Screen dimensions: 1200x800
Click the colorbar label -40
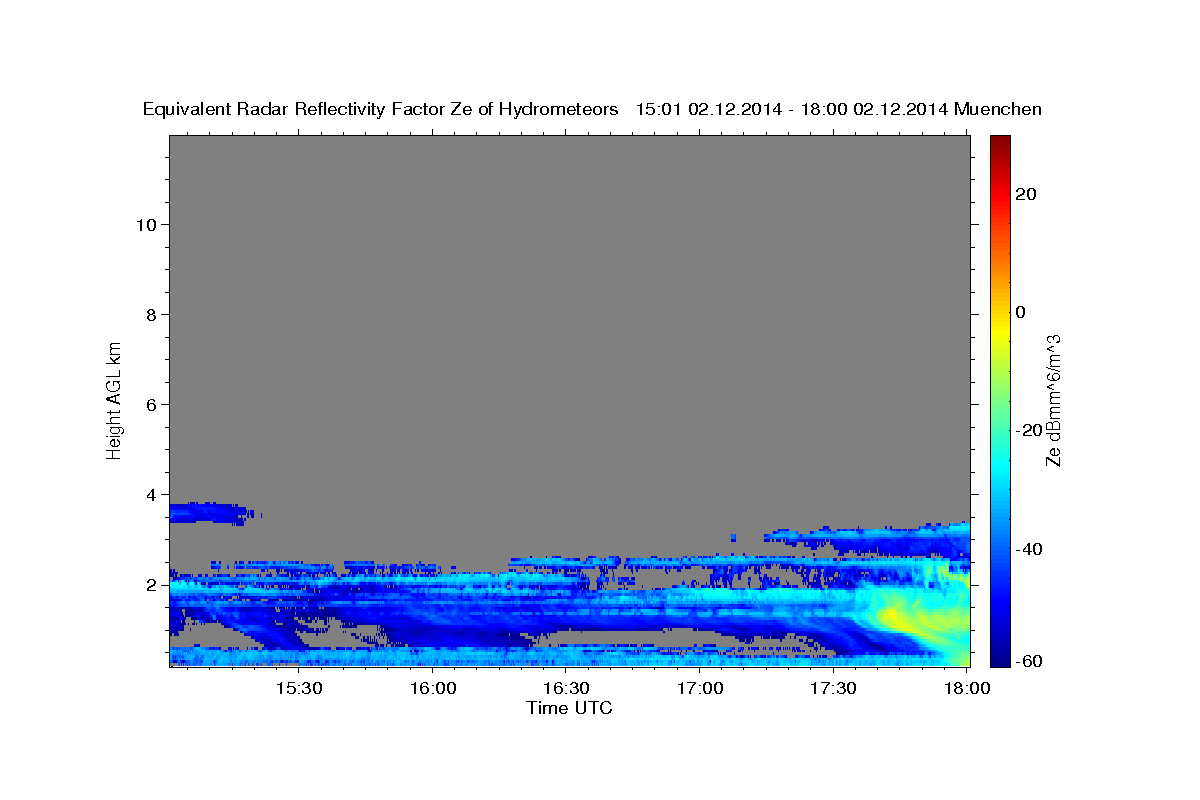(x=1027, y=549)
